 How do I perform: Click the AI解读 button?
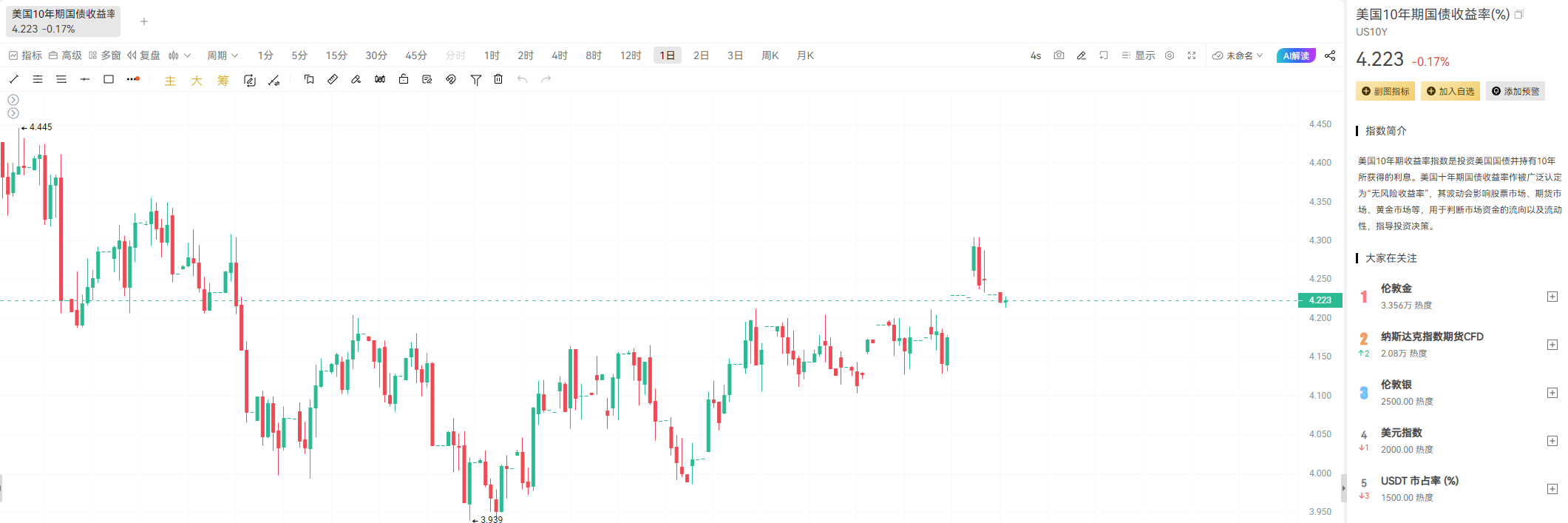1295,55
